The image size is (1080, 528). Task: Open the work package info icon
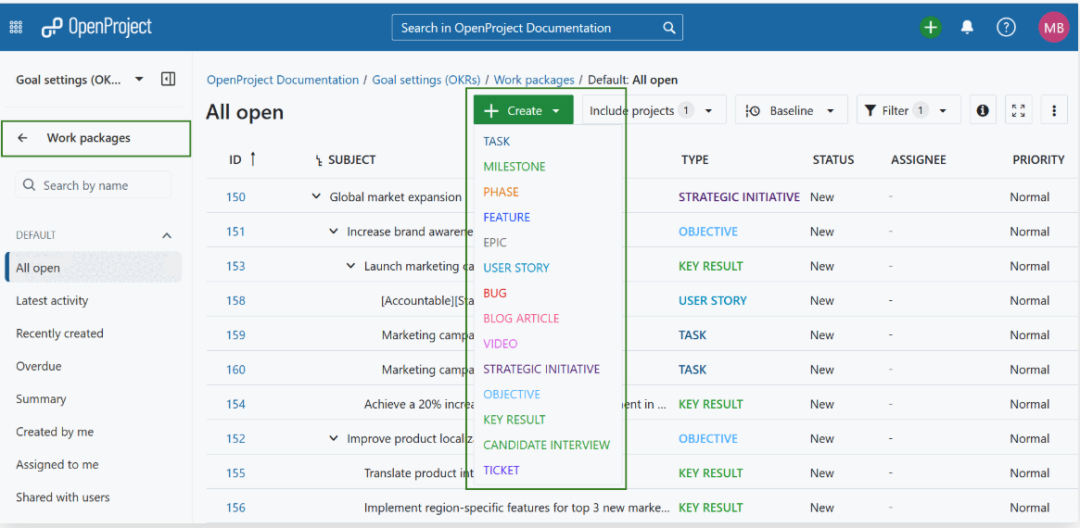[983, 111]
